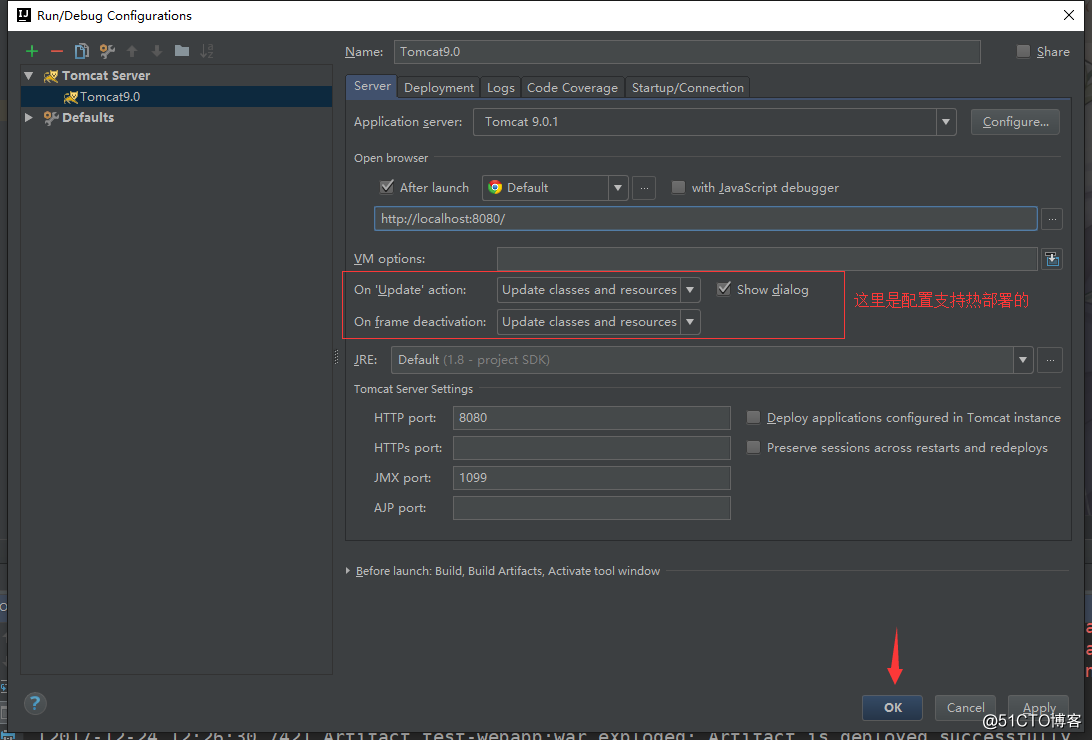1092x740 pixels.
Task: Enable Preserve sessions across restarts checkbox
Action: coord(753,447)
